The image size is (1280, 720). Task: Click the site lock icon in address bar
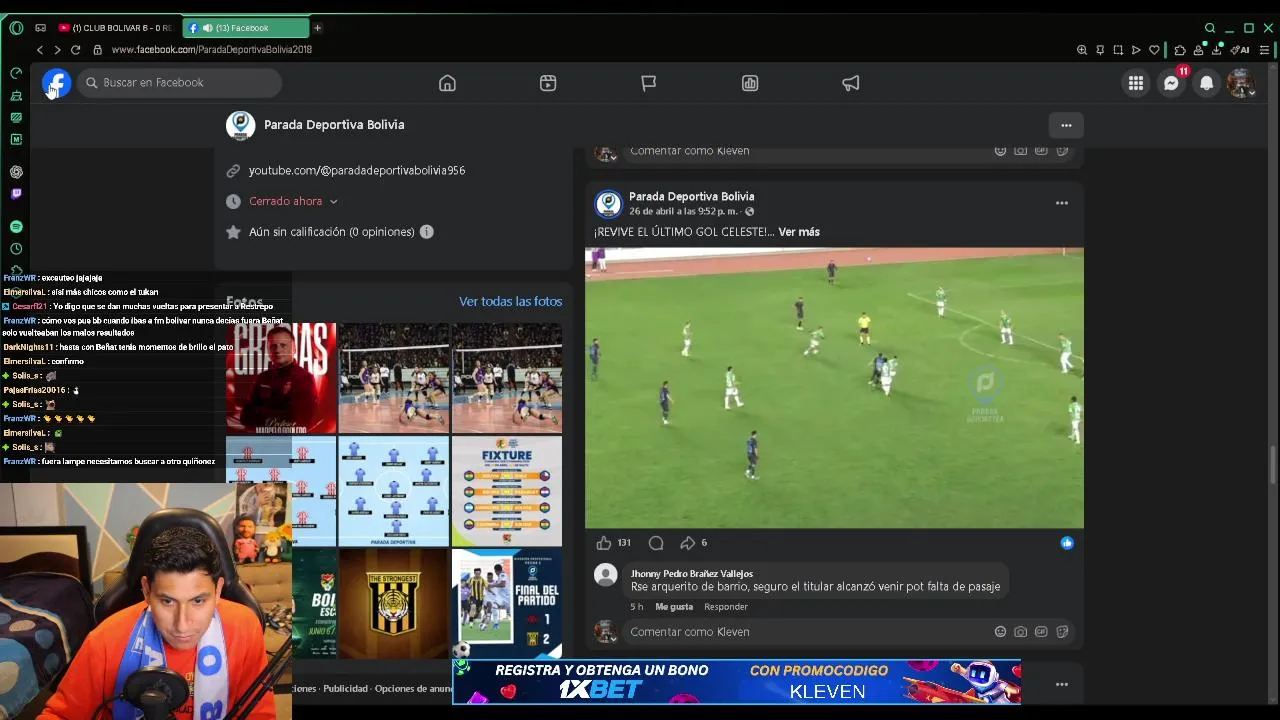[97, 50]
